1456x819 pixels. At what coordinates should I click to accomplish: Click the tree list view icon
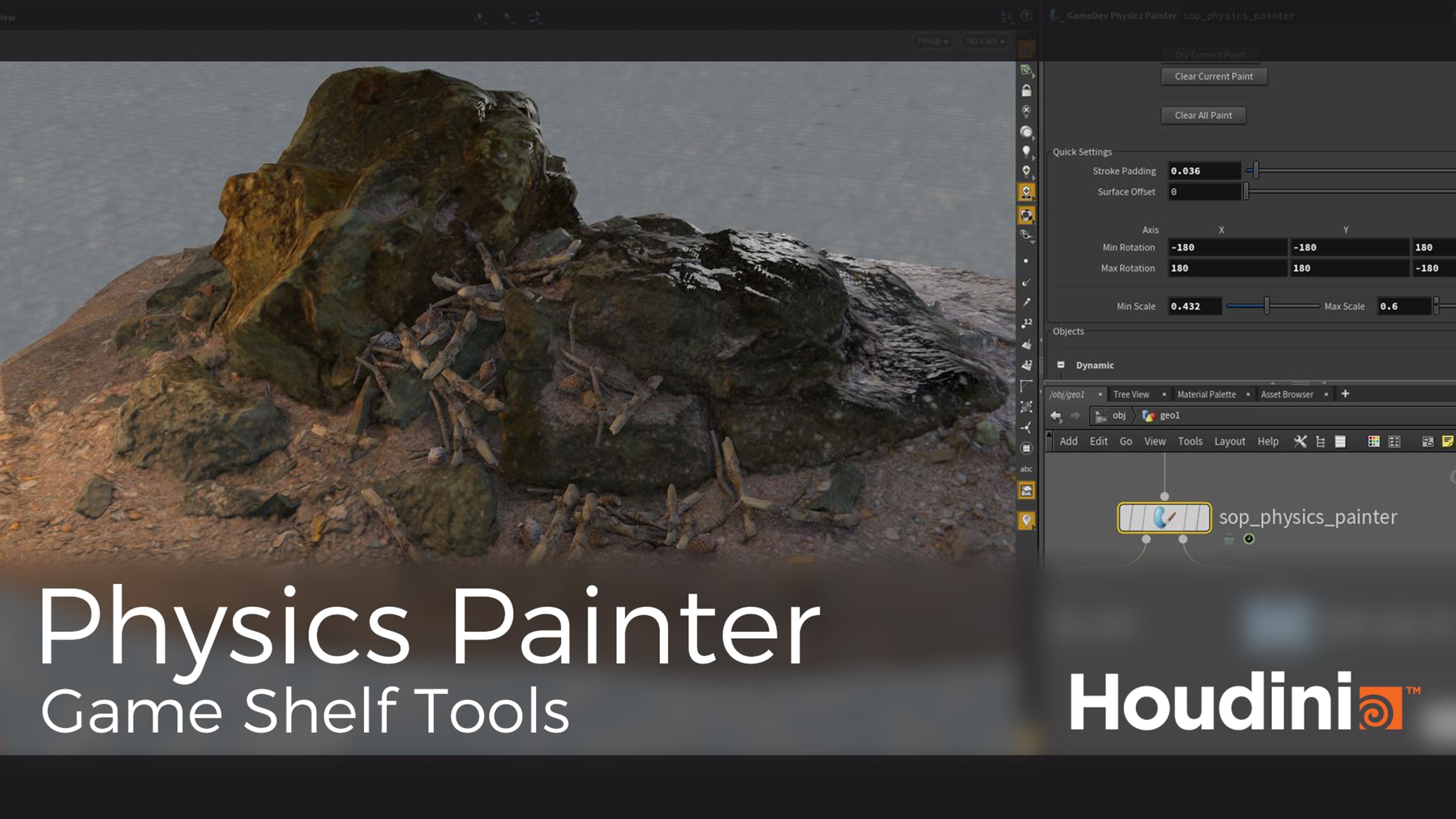point(1321,442)
